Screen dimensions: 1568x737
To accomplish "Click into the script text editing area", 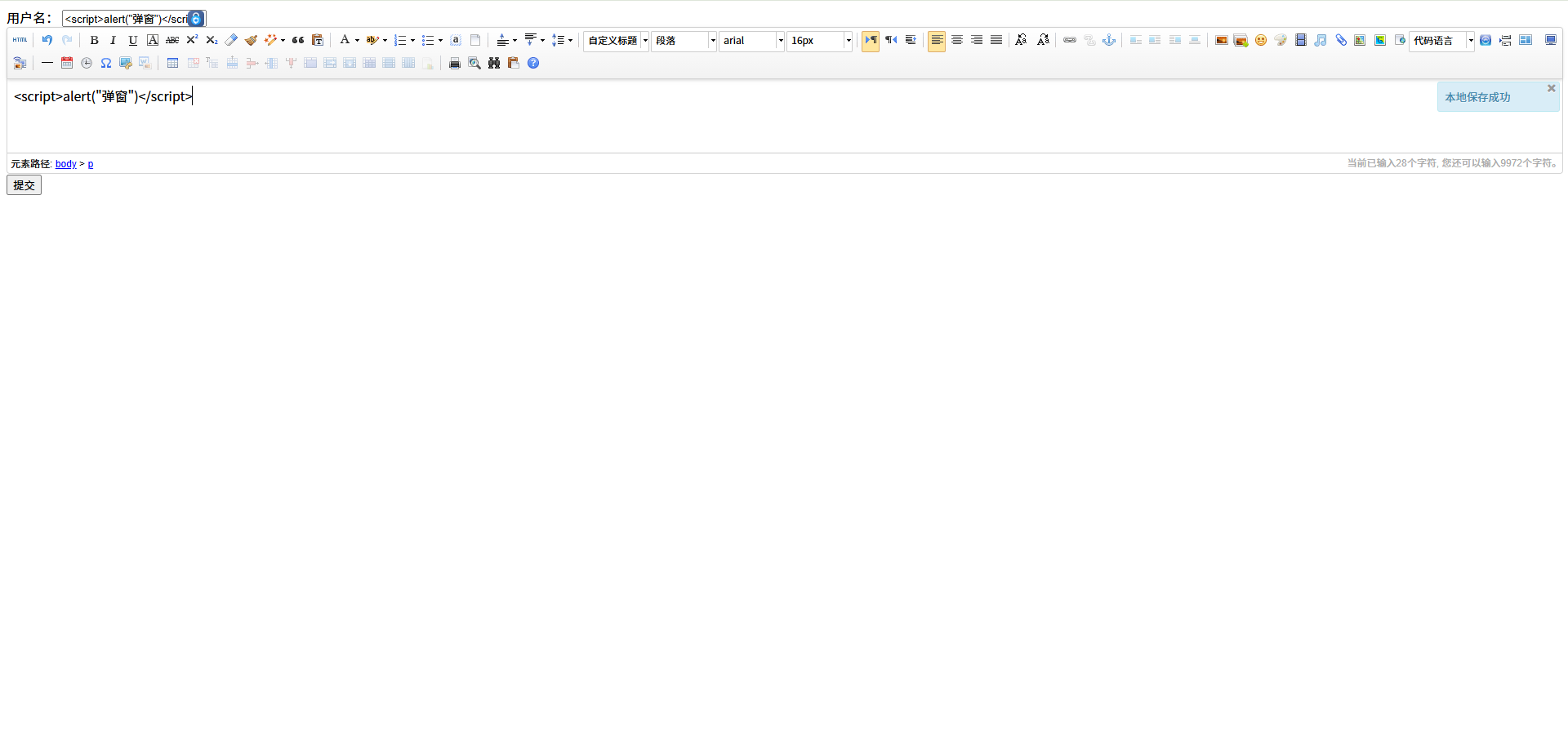I will pos(785,116).
